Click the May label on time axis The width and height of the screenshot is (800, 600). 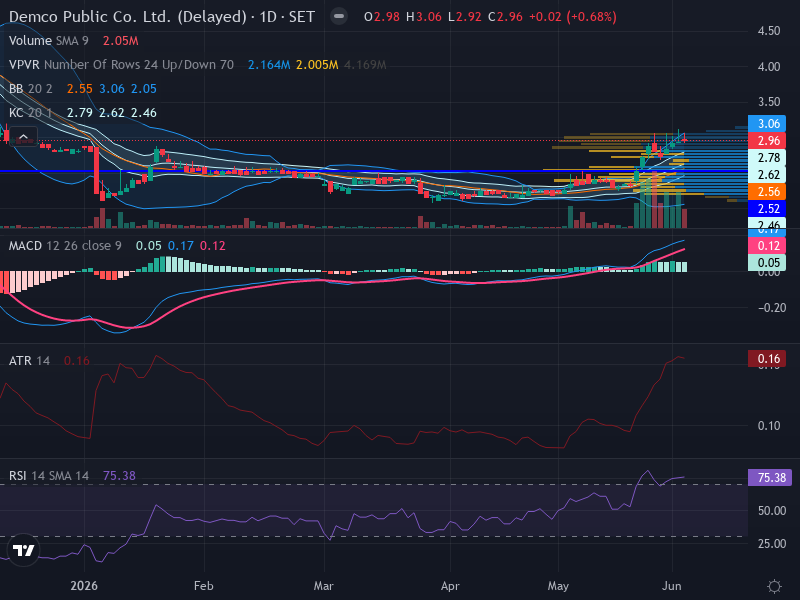tap(558, 586)
